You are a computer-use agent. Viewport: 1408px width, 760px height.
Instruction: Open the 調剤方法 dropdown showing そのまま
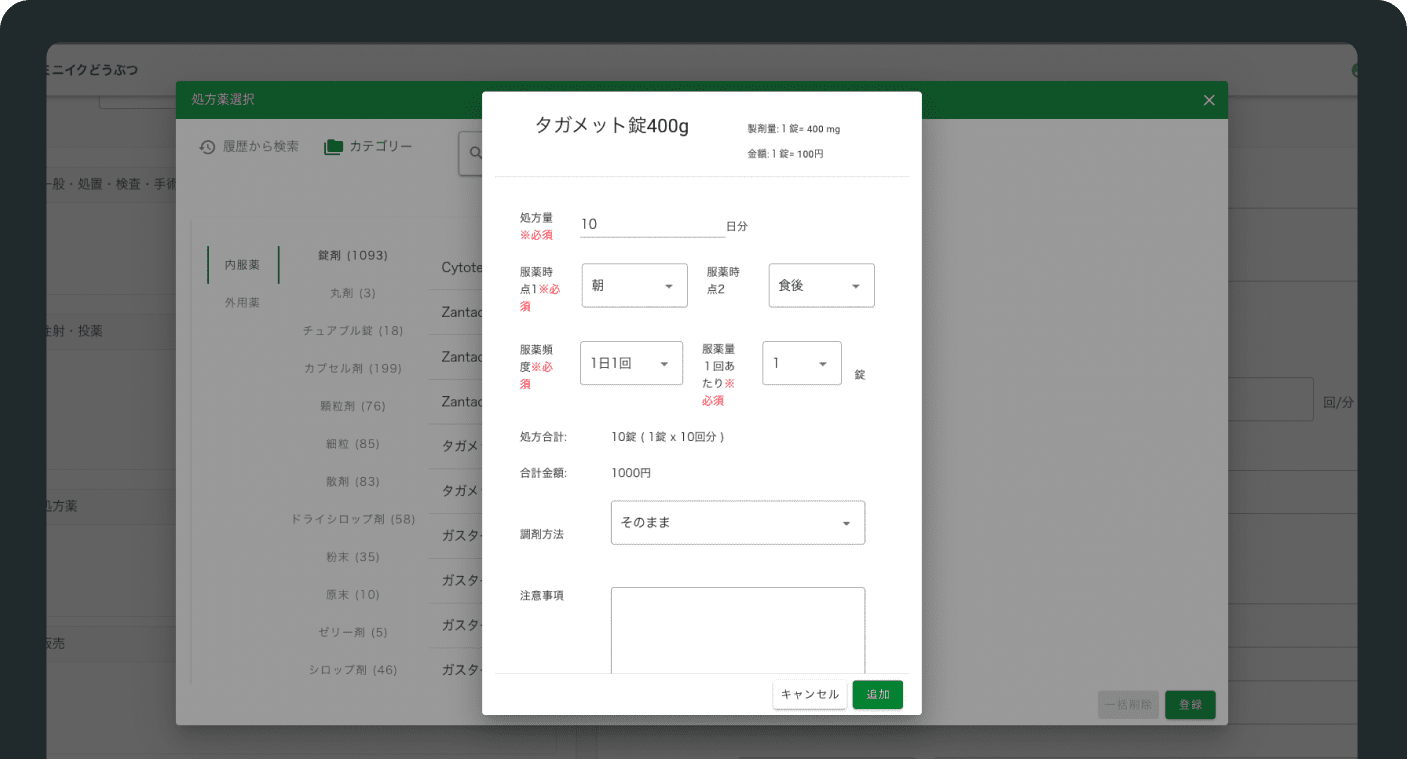[738, 523]
